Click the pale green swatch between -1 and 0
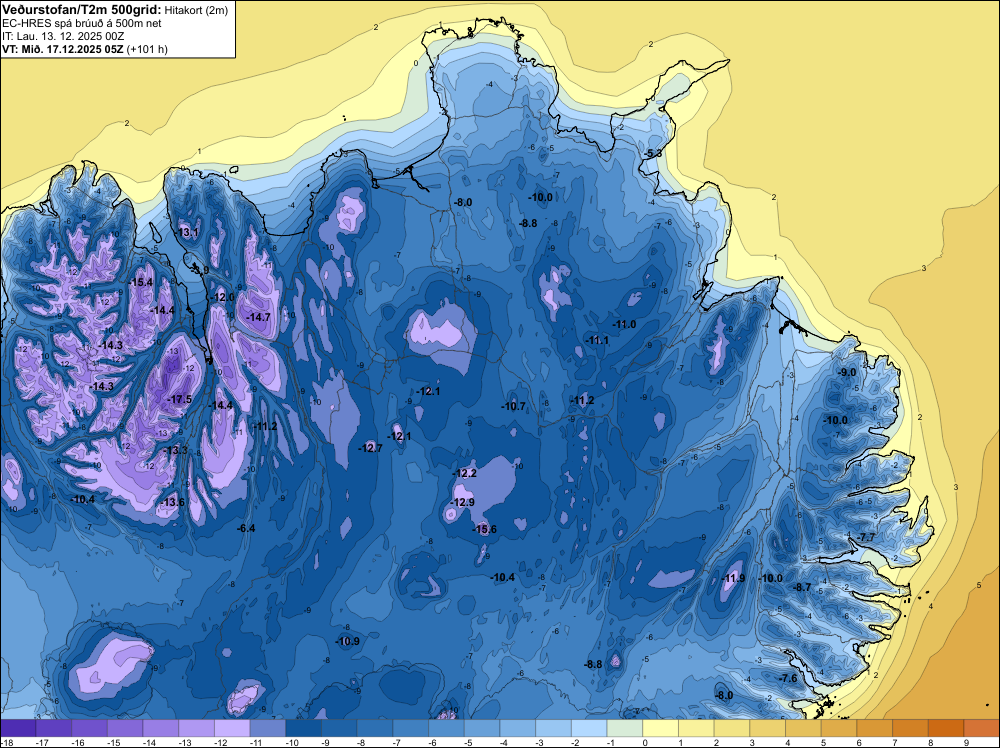The height and width of the screenshot is (748, 1000). [x=625, y=729]
